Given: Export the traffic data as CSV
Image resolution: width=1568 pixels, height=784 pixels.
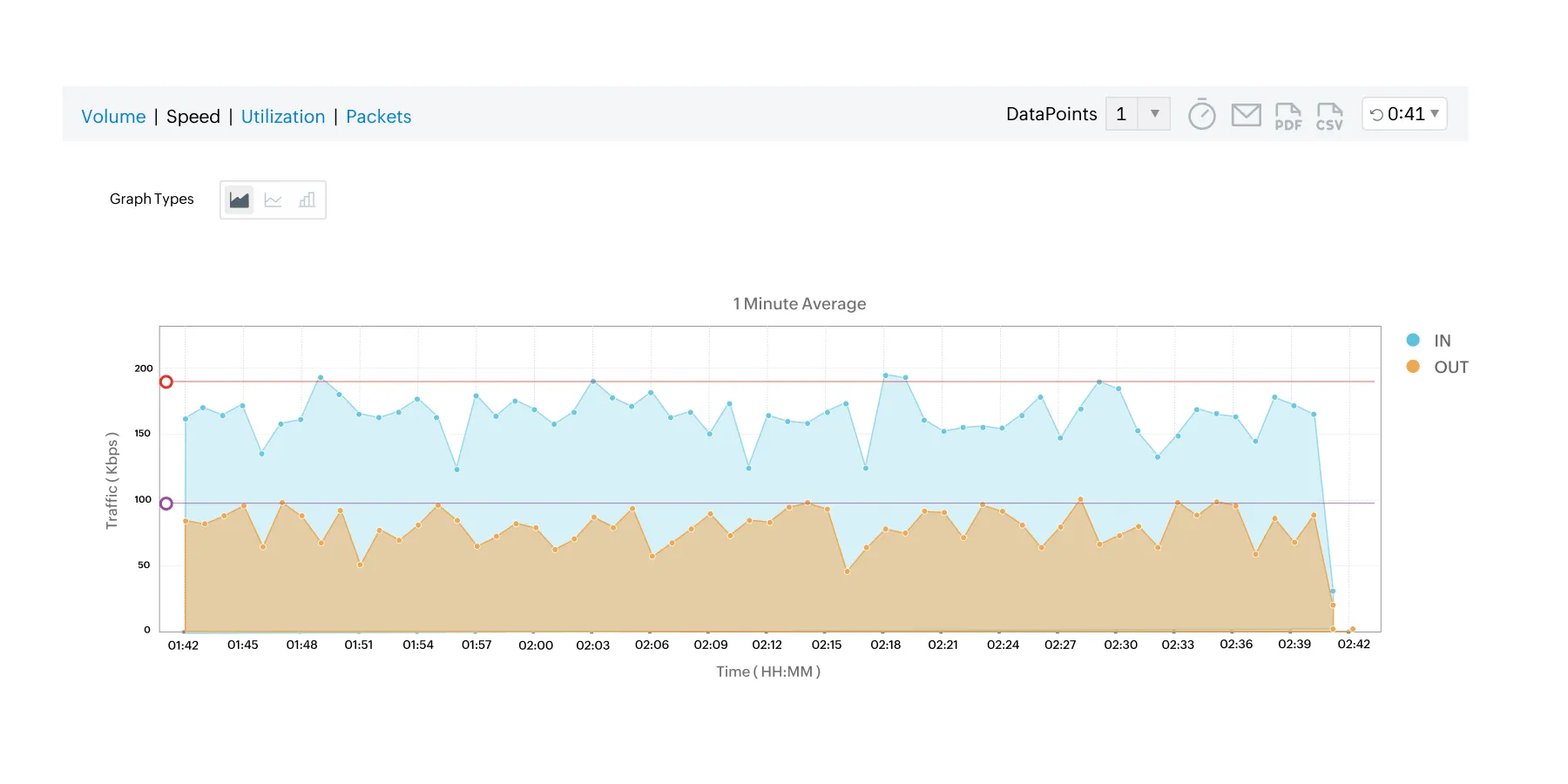Looking at the screenshot, I should tap(1330, 114).
